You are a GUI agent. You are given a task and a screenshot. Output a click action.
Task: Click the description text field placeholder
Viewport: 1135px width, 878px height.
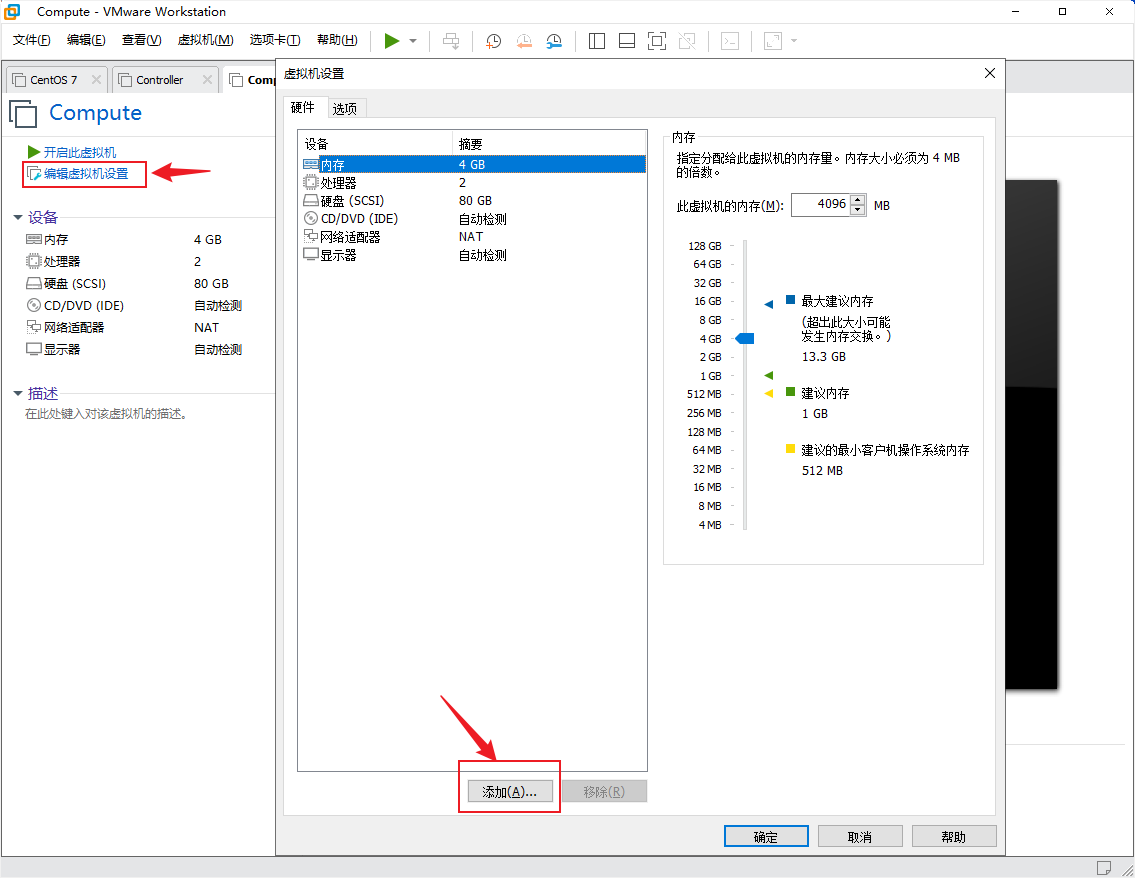(x=106, y=414)
